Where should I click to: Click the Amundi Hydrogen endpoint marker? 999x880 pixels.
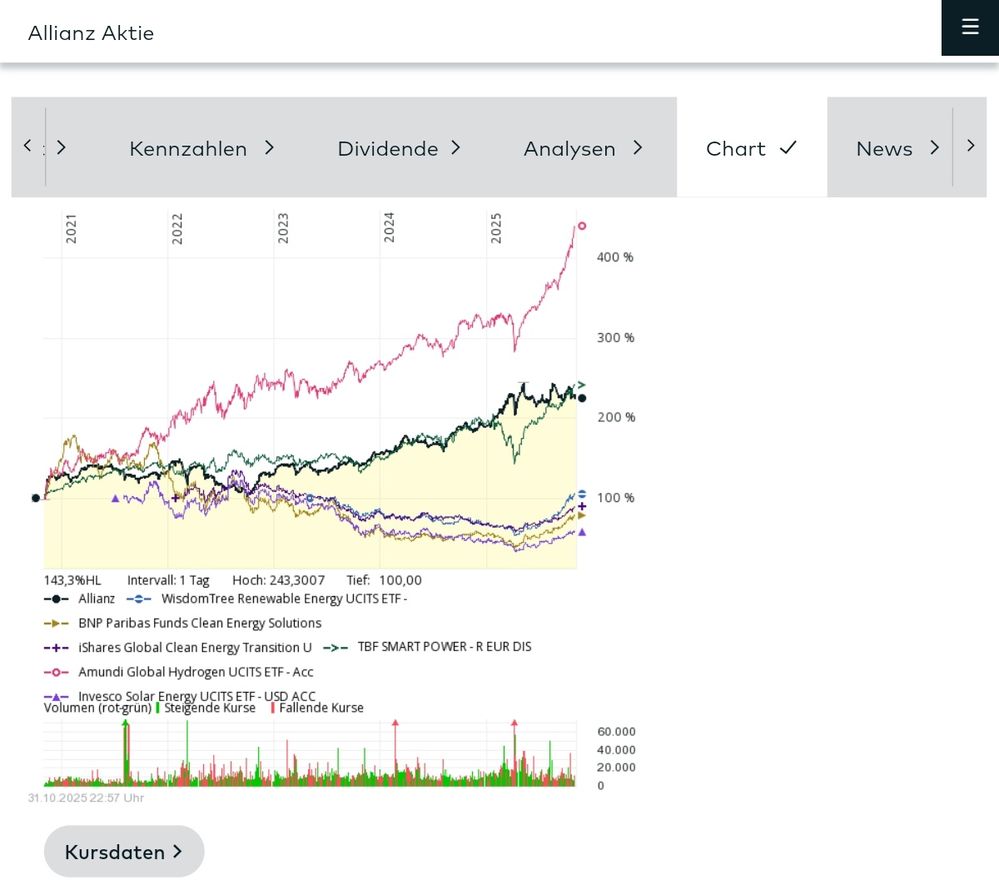pos(582,226)
